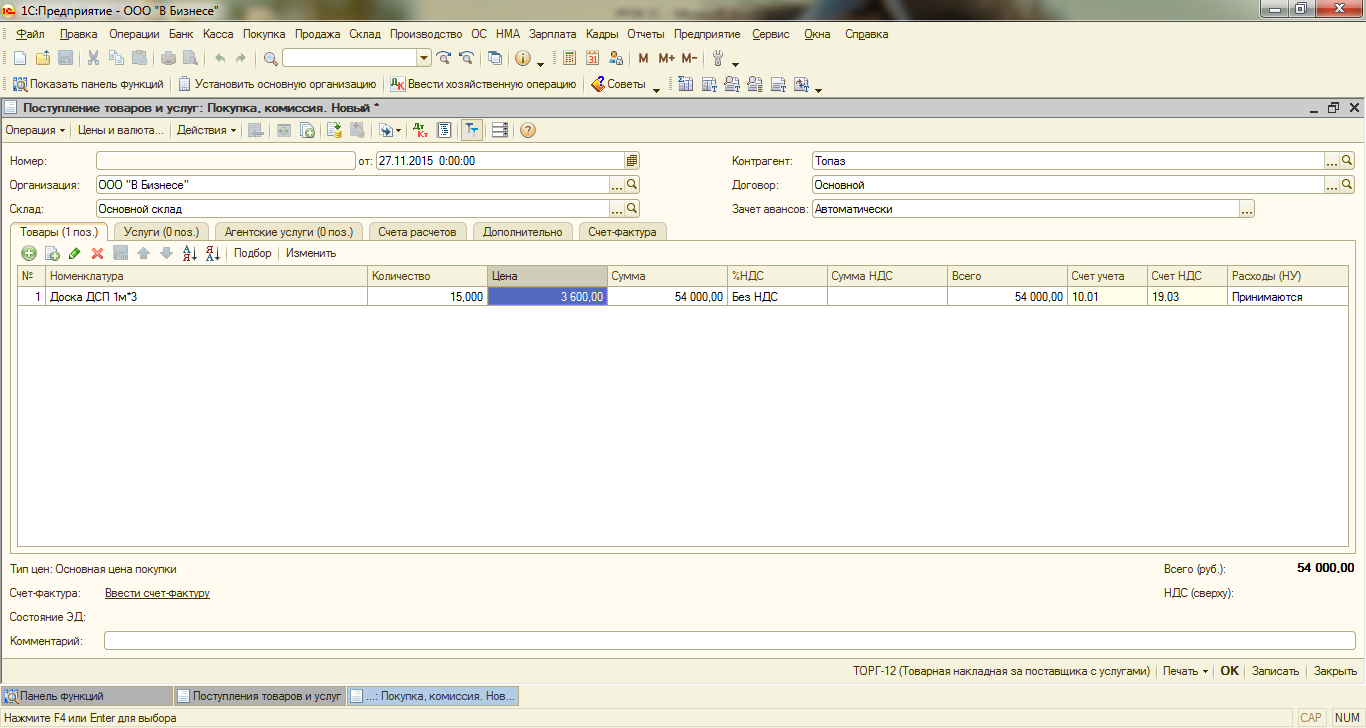This screenshot has width=1366, height=728.
Task: Click the Записать button
Action: tap(1275, 671)
